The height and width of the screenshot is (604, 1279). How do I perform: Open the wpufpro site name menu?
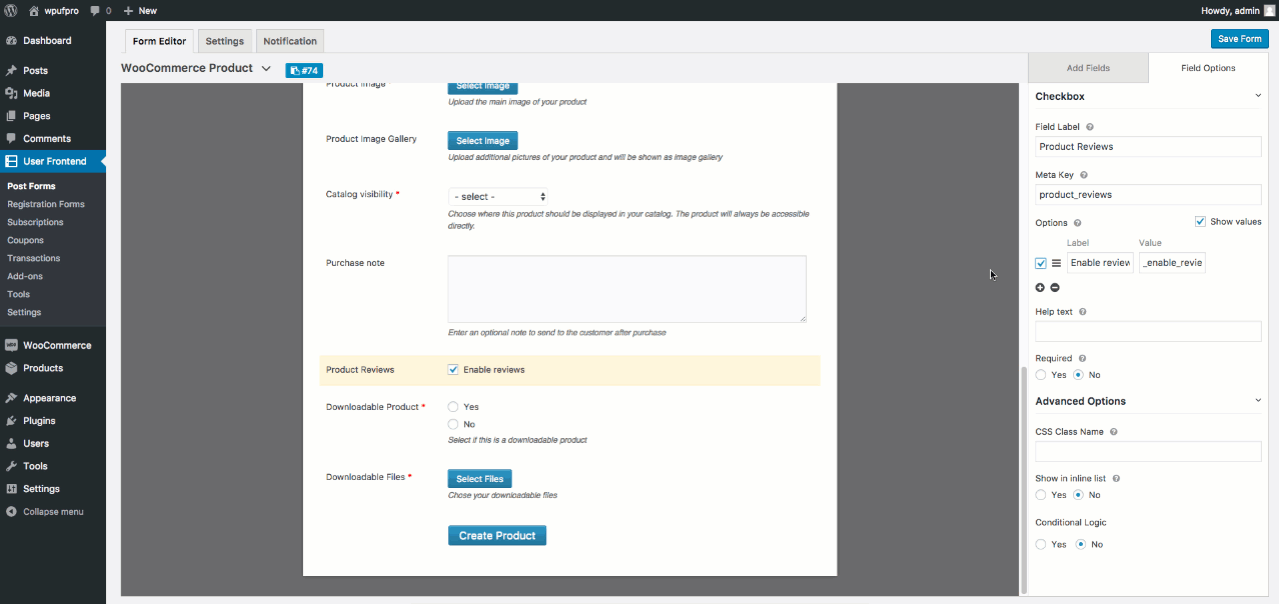(54, 10)
